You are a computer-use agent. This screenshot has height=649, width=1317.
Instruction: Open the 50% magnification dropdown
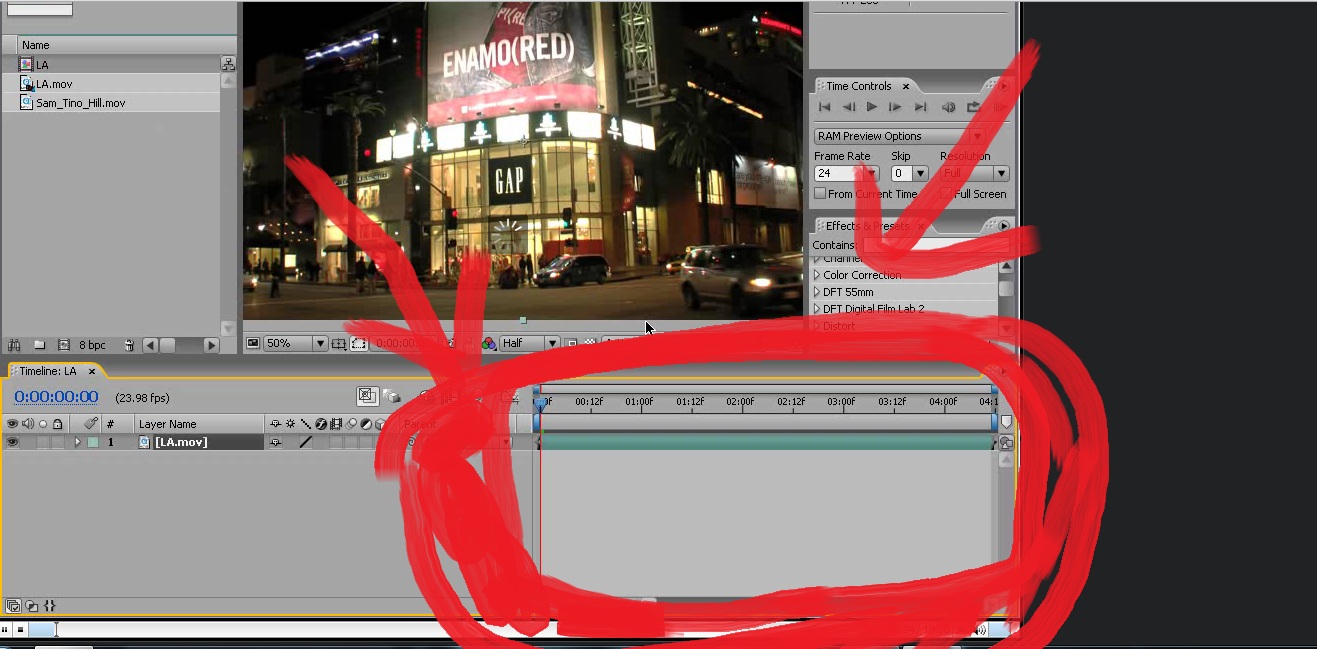click(x=296, y=343)
